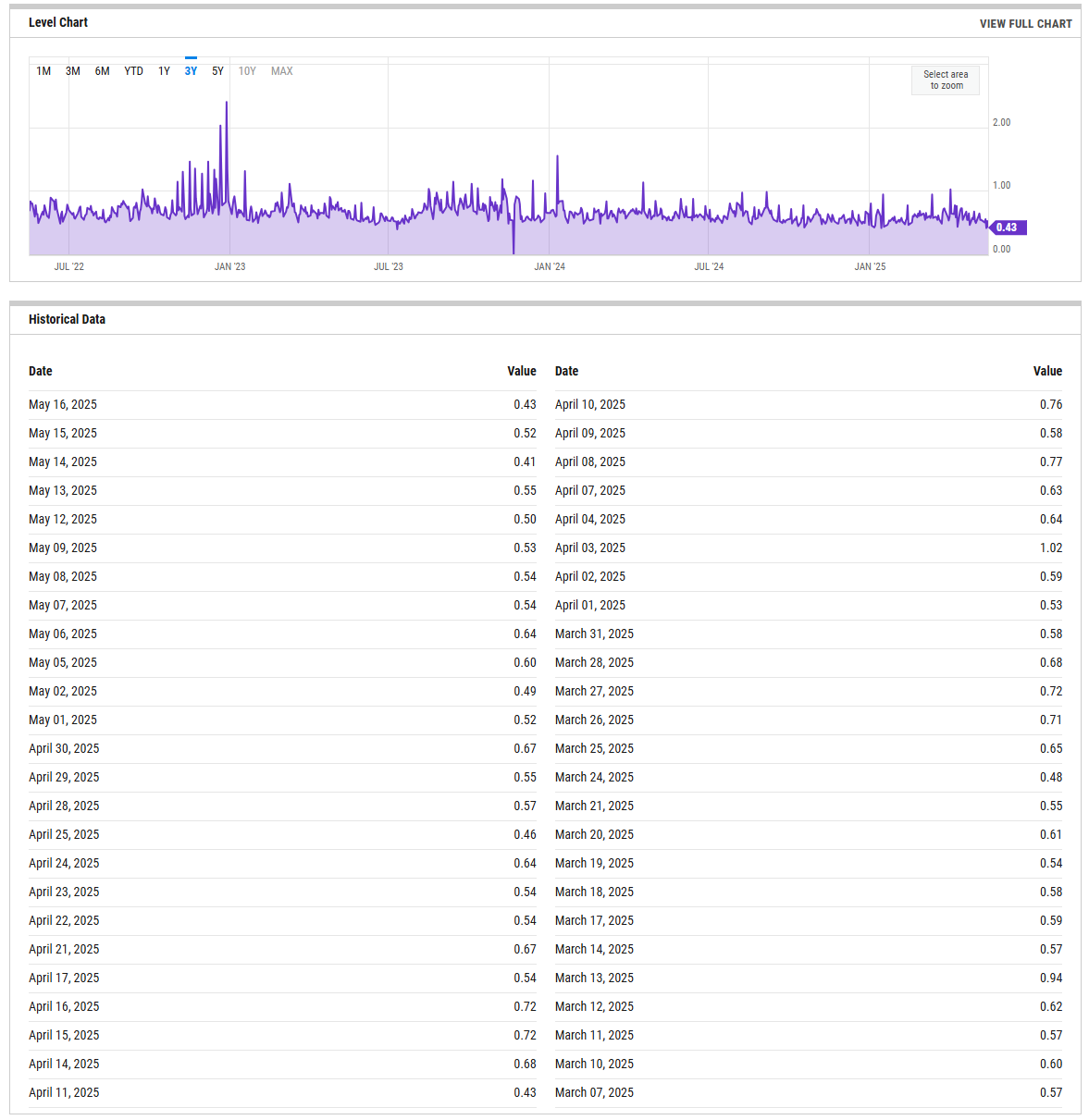Select the March 13, 2025 date cell

click(594, 978)
